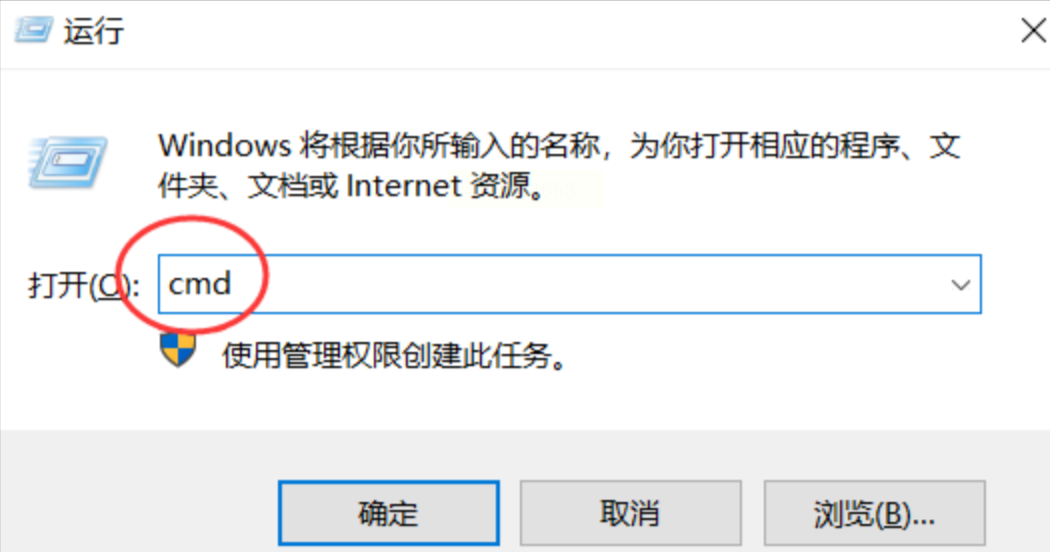Click blank space right of cmd in field
This screenshot has height=552, width=1050.
click(x=589, y=285)
